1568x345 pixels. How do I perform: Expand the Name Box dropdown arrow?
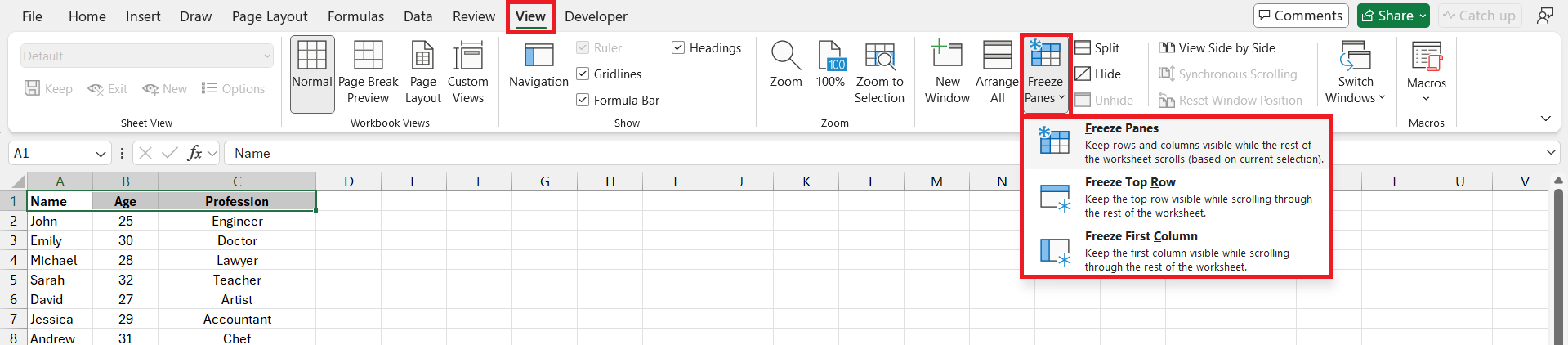[x=101, y=154]
